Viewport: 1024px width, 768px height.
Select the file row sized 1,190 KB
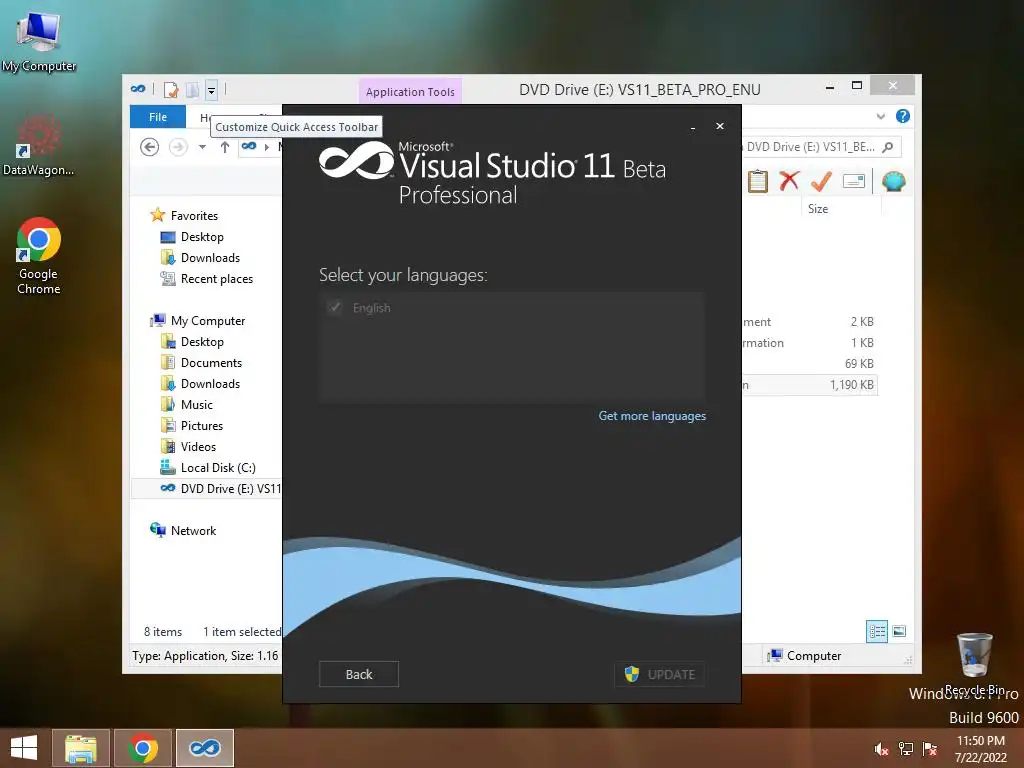coord(809,385)
